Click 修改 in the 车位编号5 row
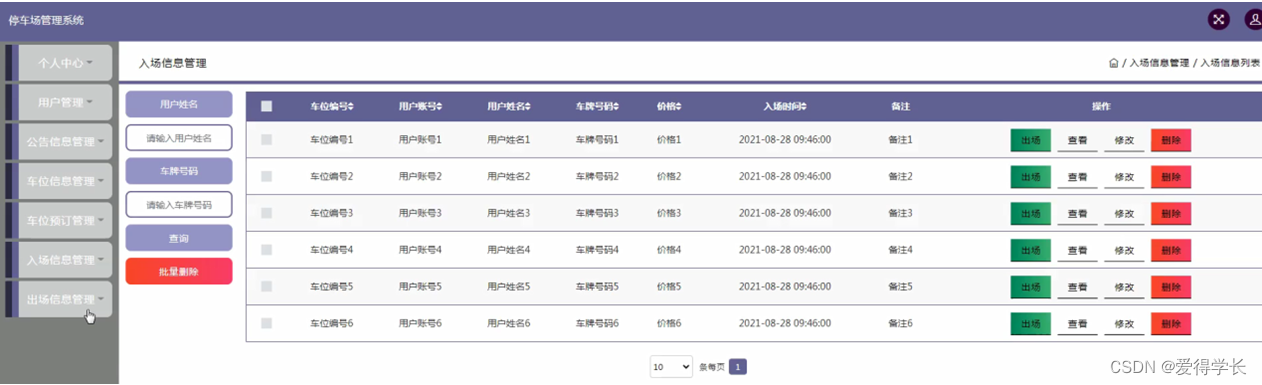Screen dimensions: 1262x385 [1124, 288]
